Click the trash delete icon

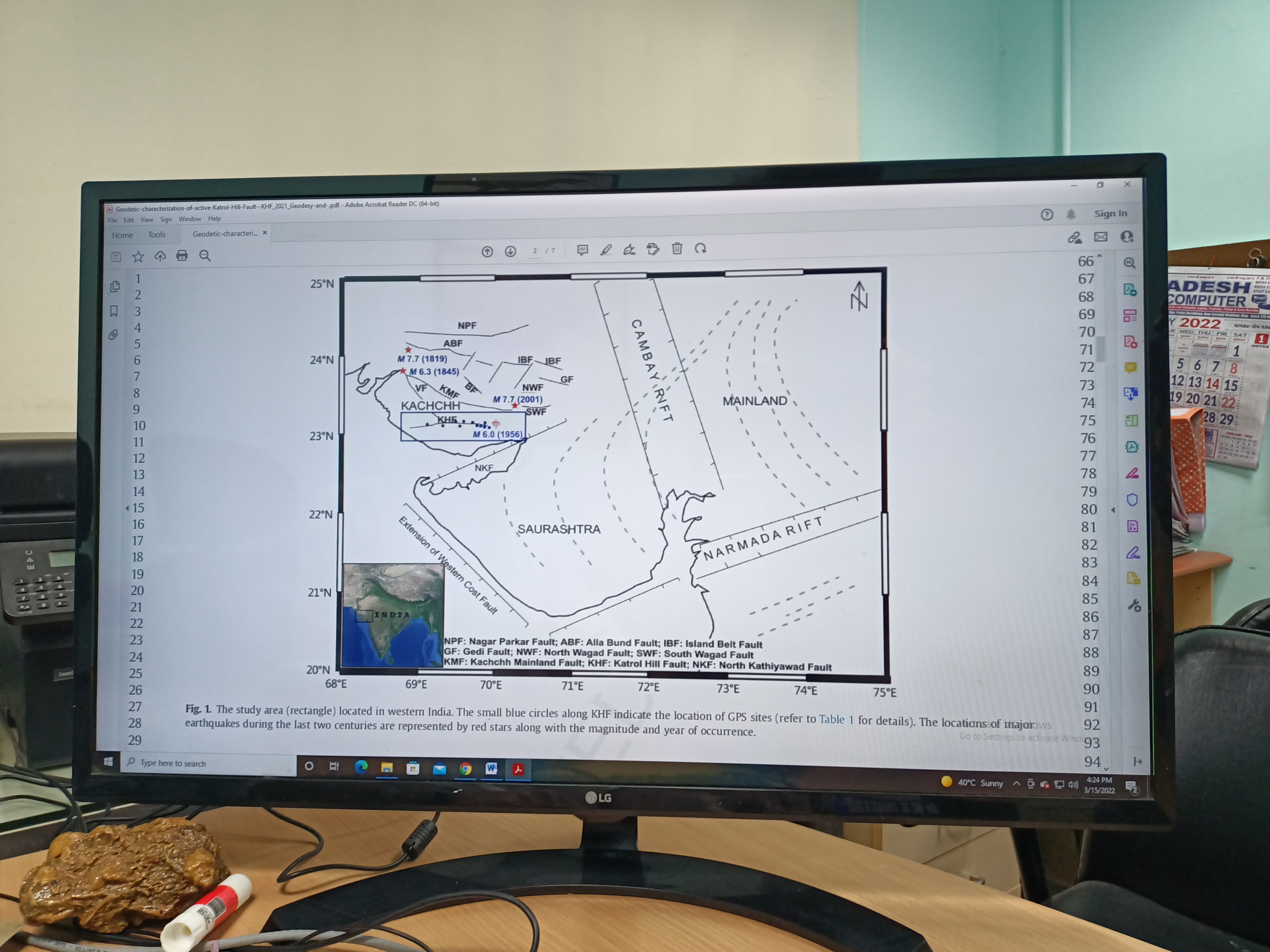[x=677, y=248]
